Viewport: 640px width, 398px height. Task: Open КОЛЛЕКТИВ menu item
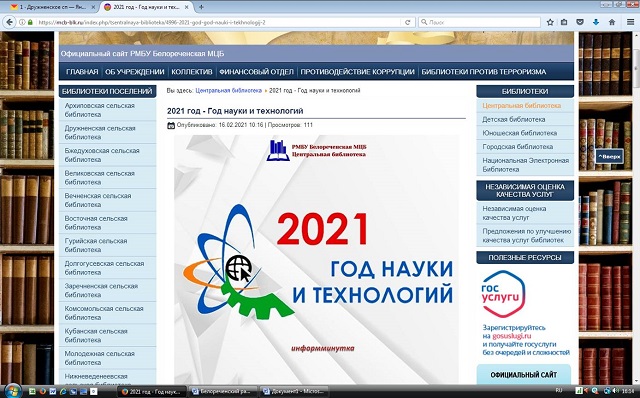tap(192, 72)
